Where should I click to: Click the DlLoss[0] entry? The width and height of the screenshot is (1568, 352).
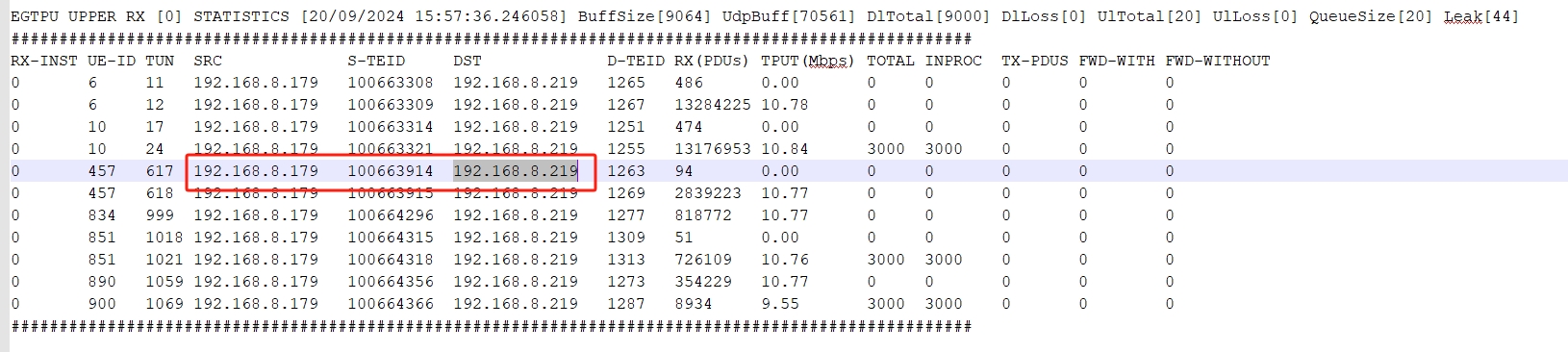(x=1044, y=16)
